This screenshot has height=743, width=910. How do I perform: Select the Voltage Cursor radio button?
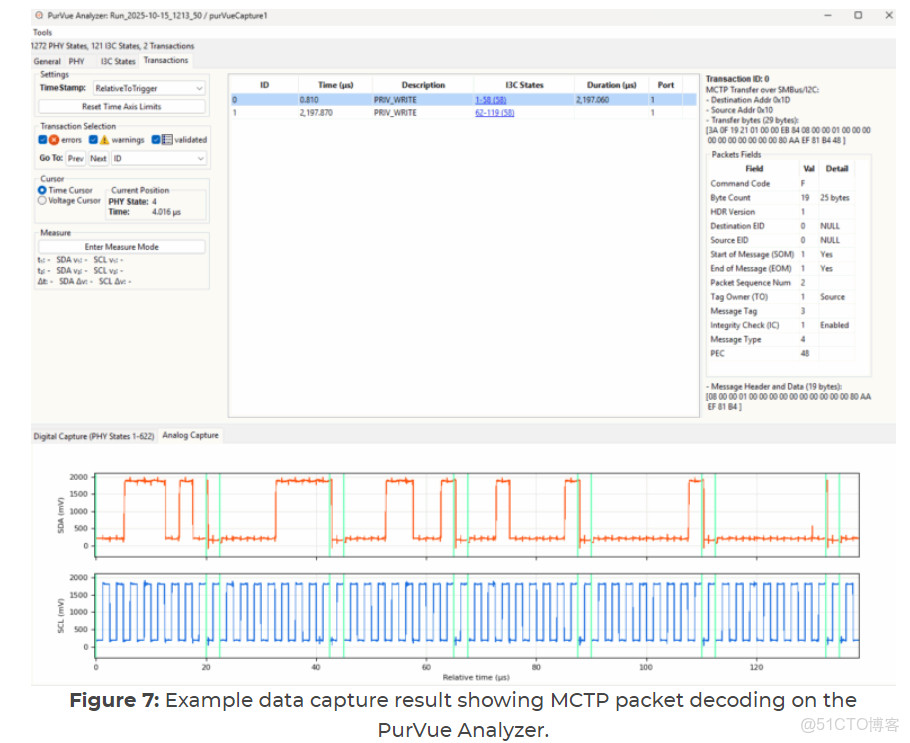pos(42,200)
